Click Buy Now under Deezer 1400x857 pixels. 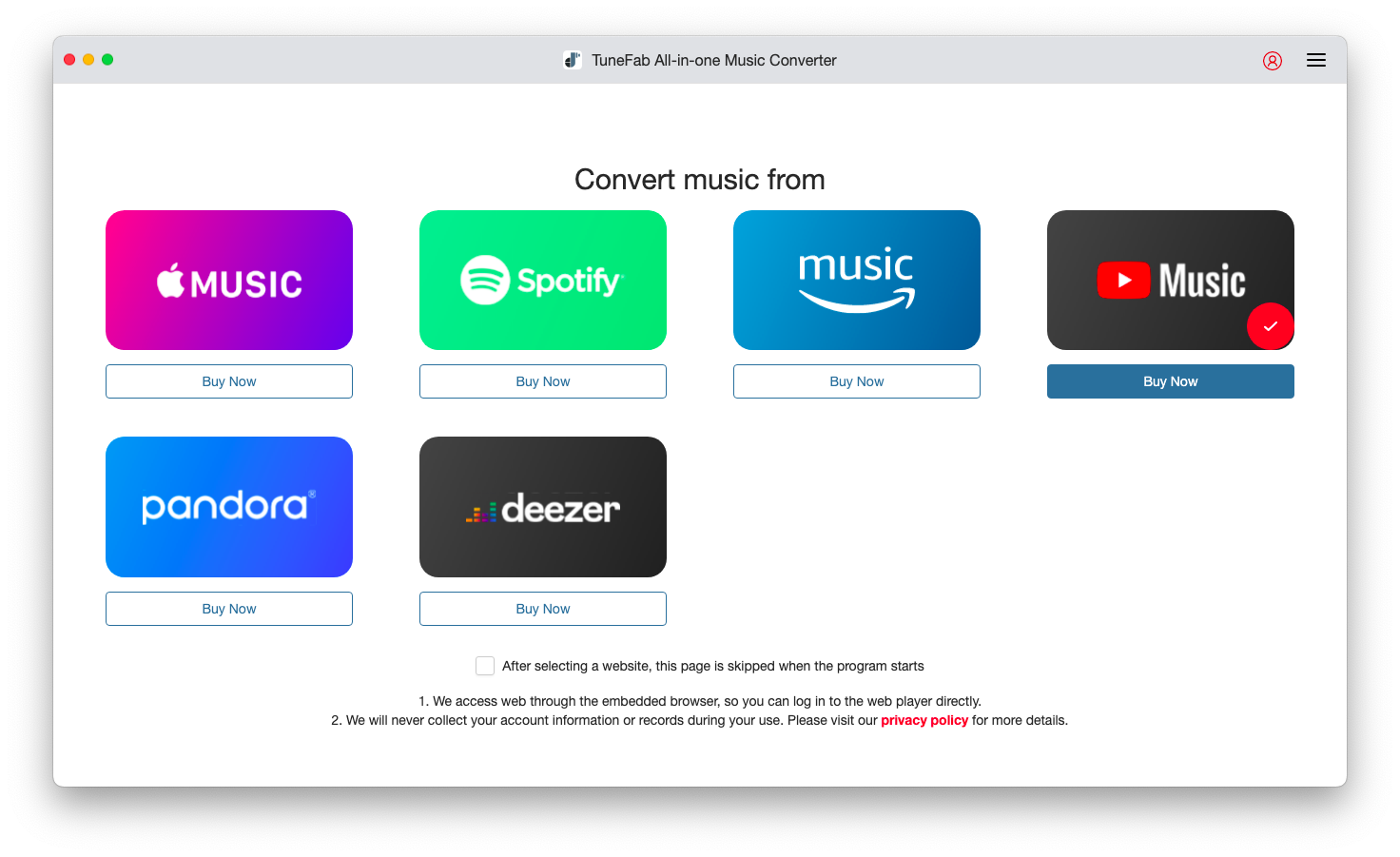[x=543, y=609]
